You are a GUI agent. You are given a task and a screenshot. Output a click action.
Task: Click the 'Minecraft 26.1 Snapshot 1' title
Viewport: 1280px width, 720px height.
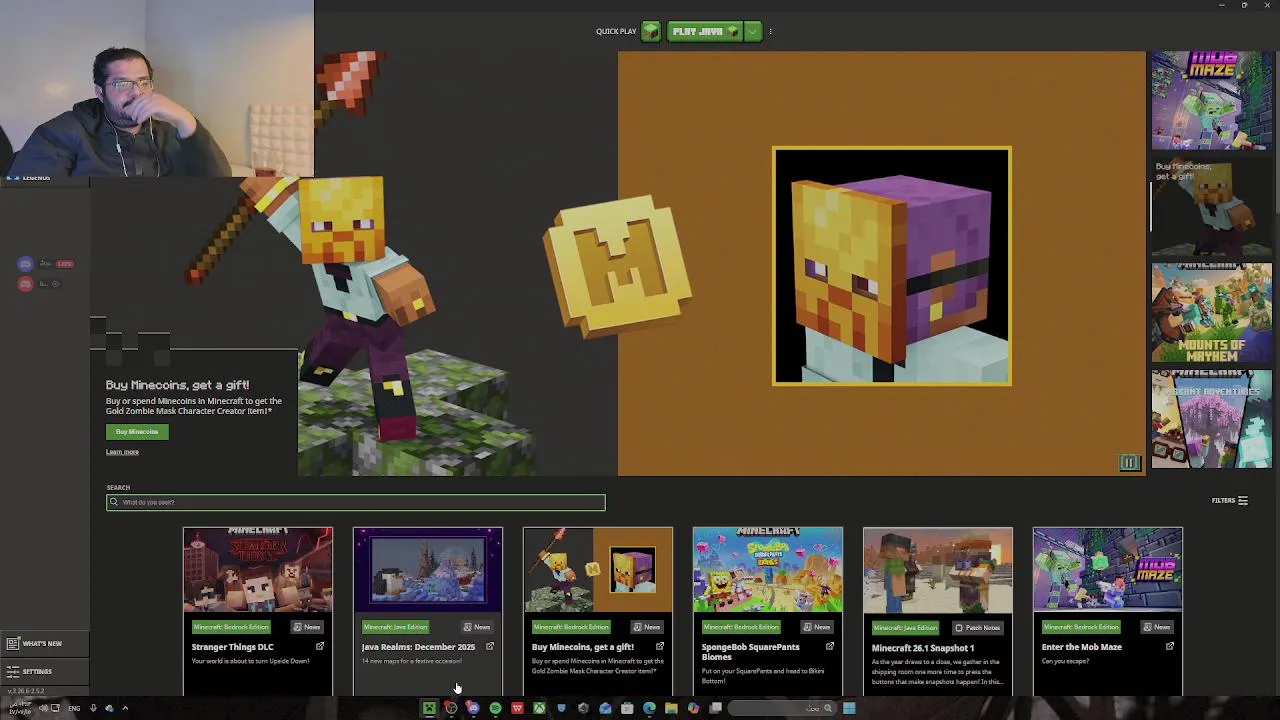coord(923,648)
